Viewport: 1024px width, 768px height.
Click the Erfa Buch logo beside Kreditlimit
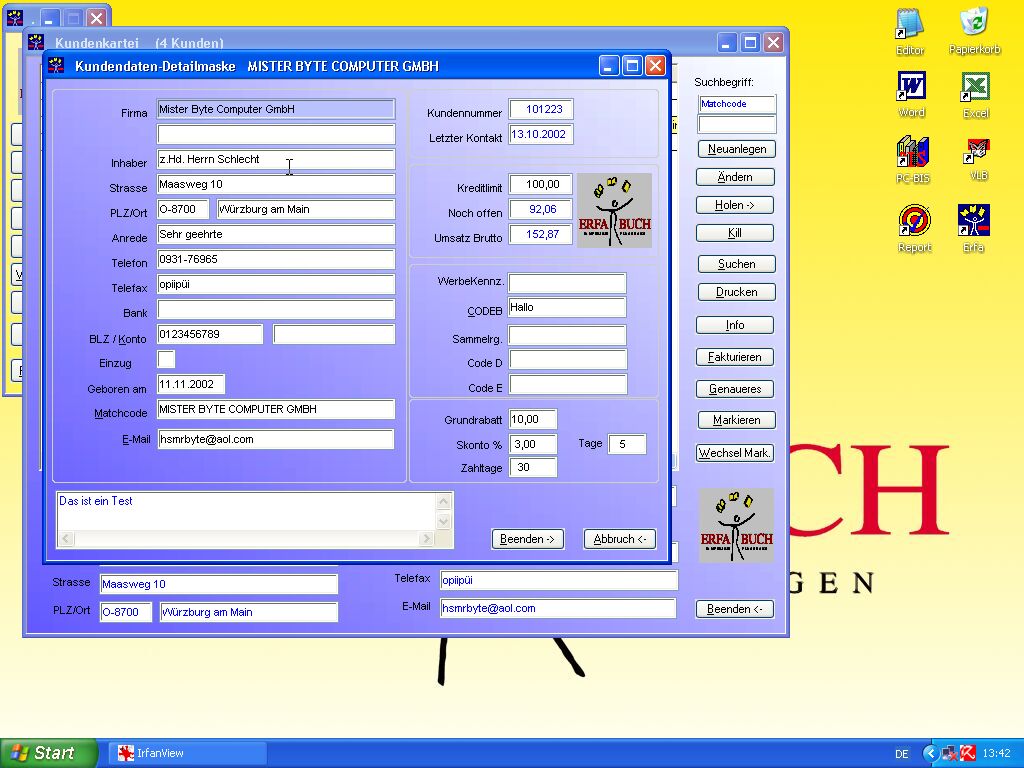[615, 210]
